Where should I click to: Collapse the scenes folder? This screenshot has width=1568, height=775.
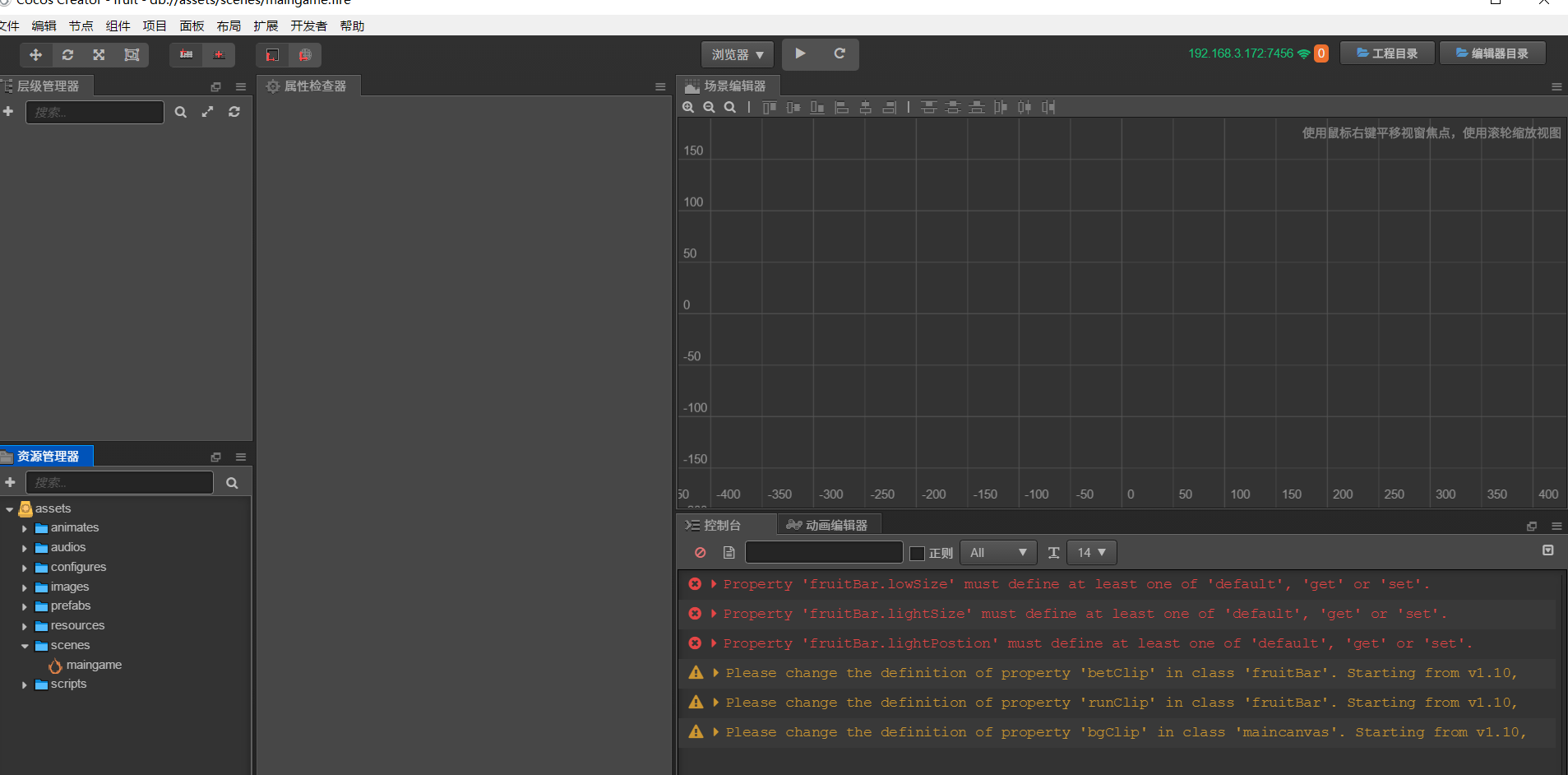coord(25,646)
